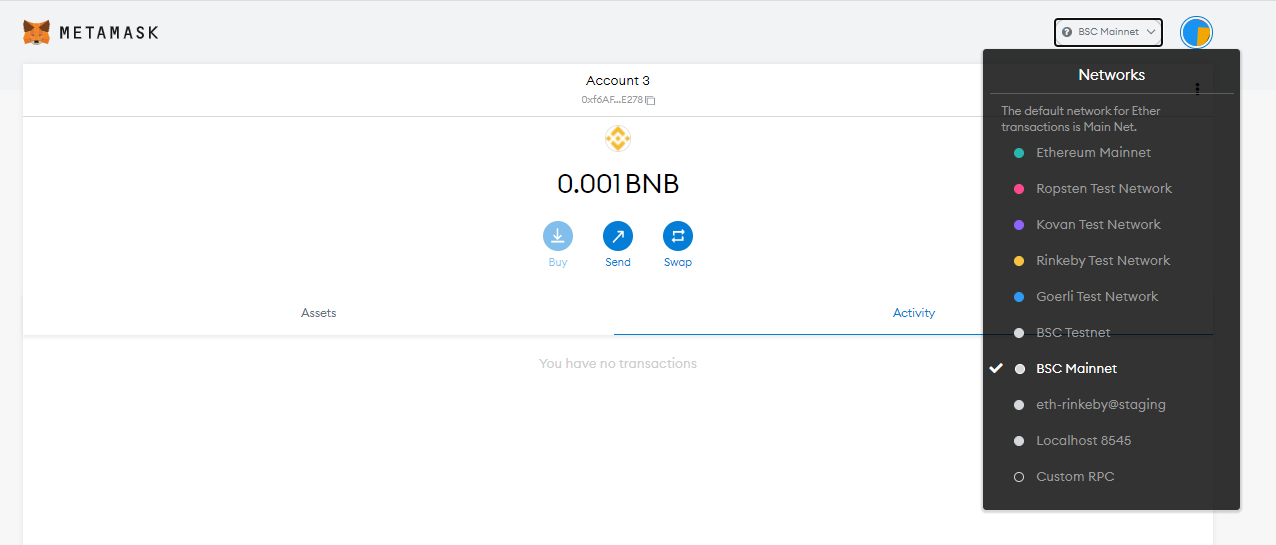This screenshot has width=1276, height=545.
Task: Click the Buy button icon
Action: [x=558, y=236]
